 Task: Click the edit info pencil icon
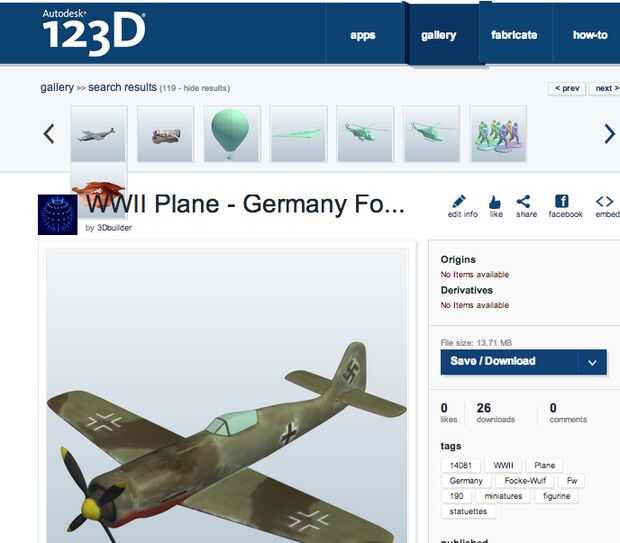point(459,201)
